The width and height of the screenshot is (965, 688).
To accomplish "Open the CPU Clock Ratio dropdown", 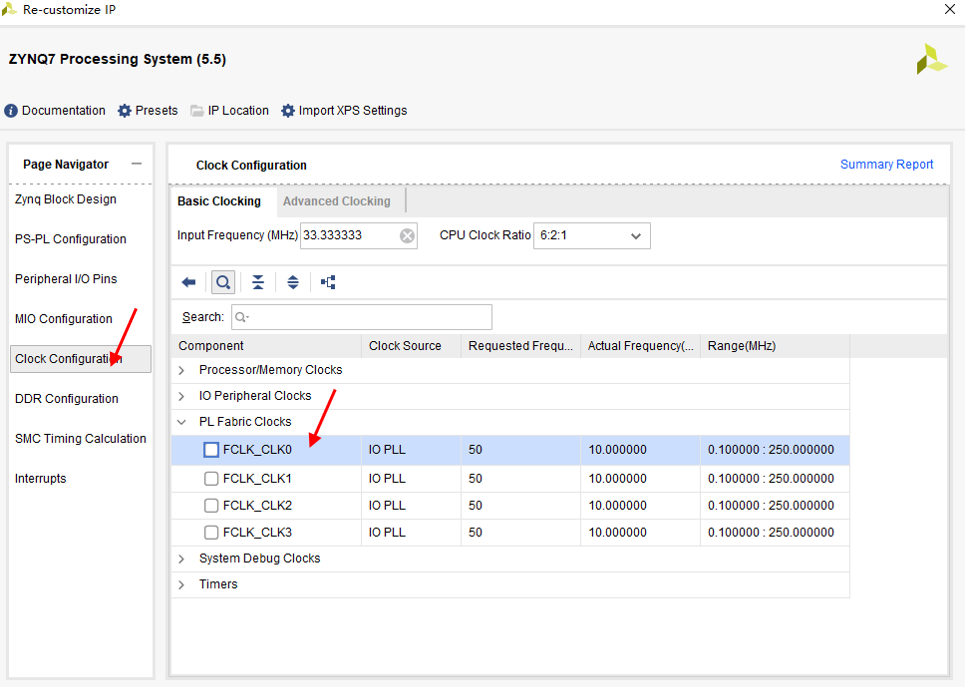I will click(591, 236).
